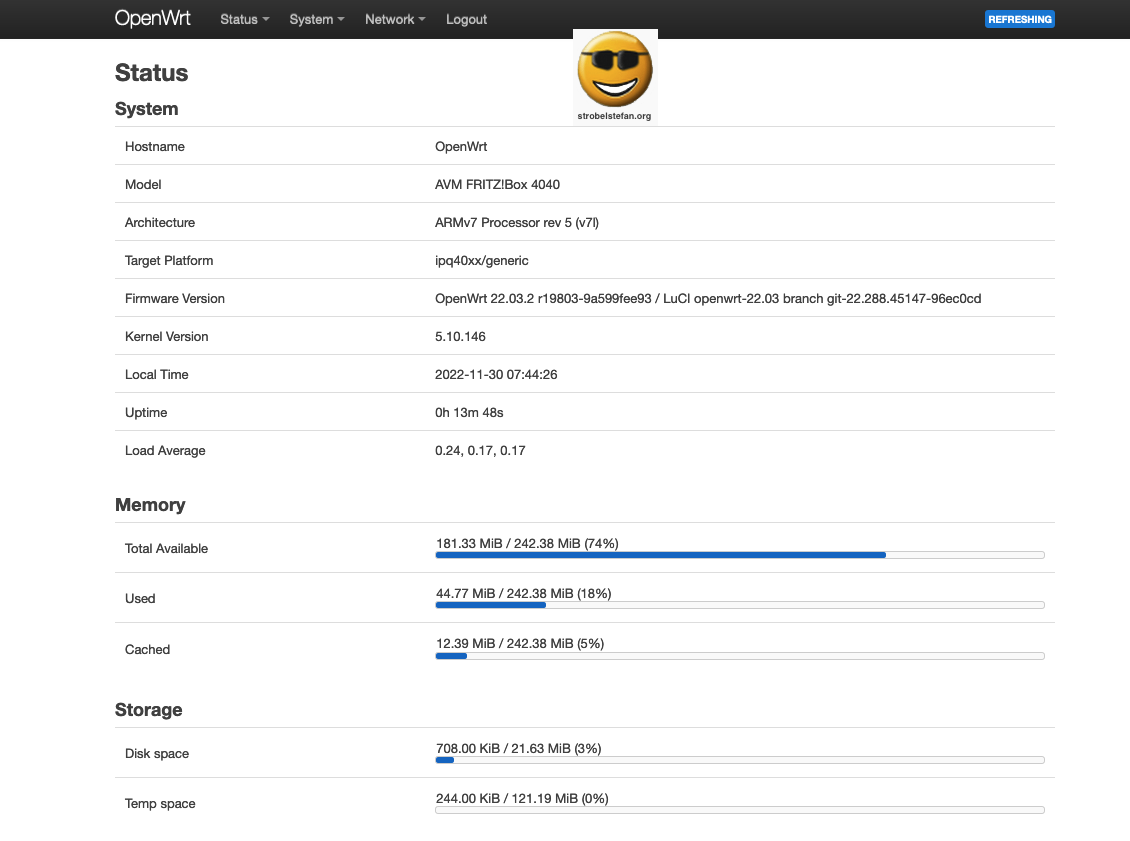Click the Cached memory progress bar
The height and width of the screenshot is (841, 1130).
tap(739, 655)
